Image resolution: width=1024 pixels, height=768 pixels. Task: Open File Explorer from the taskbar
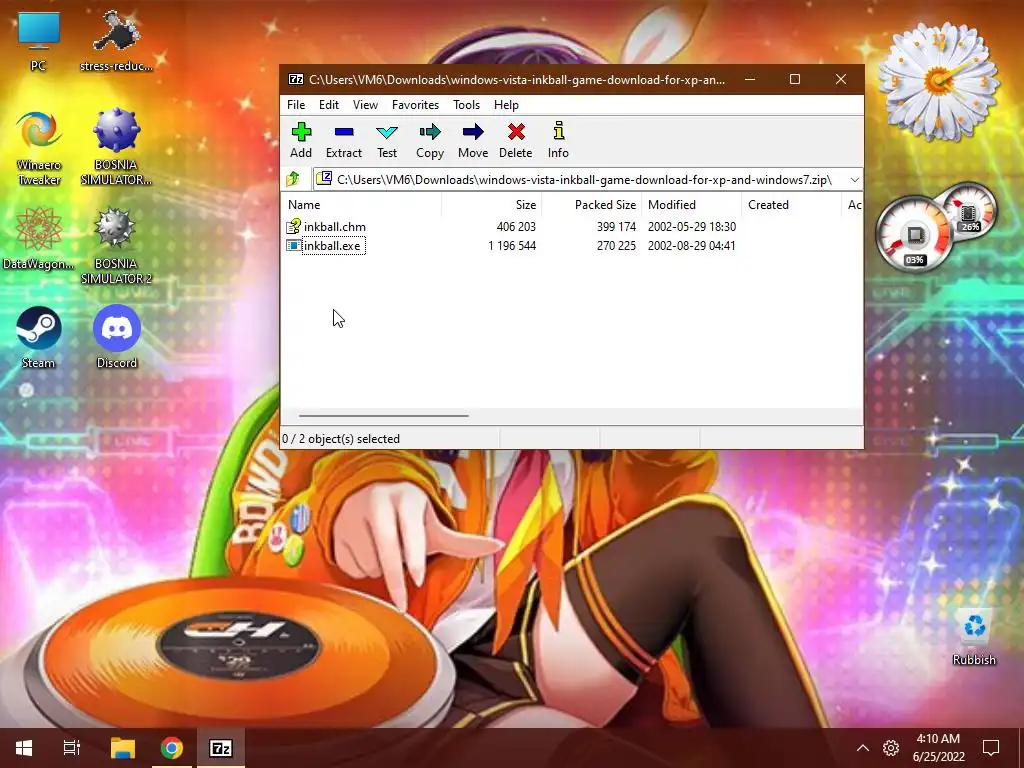[122, 748]
